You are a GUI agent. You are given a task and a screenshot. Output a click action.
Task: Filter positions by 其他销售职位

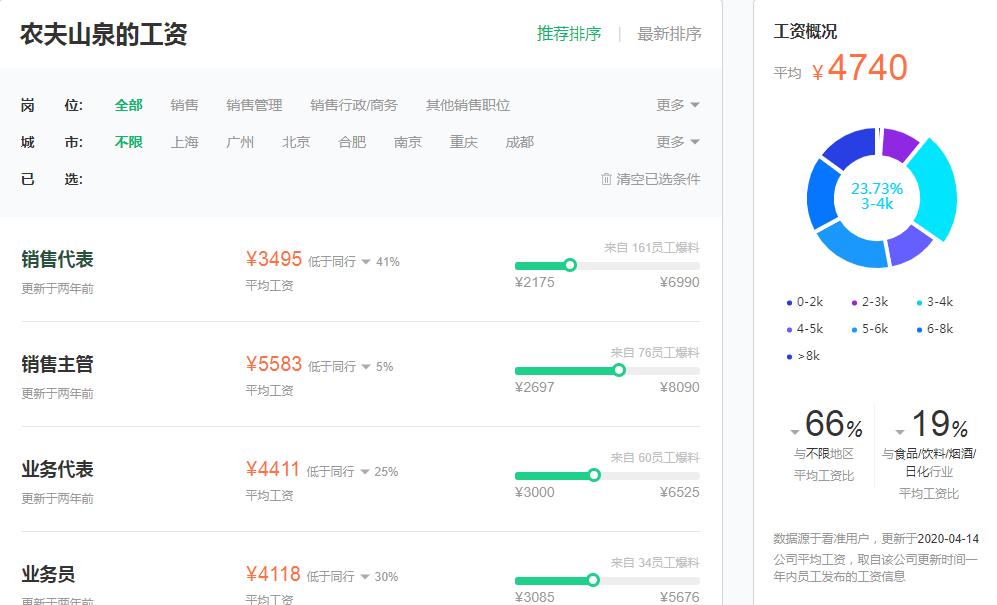point(468,105)
